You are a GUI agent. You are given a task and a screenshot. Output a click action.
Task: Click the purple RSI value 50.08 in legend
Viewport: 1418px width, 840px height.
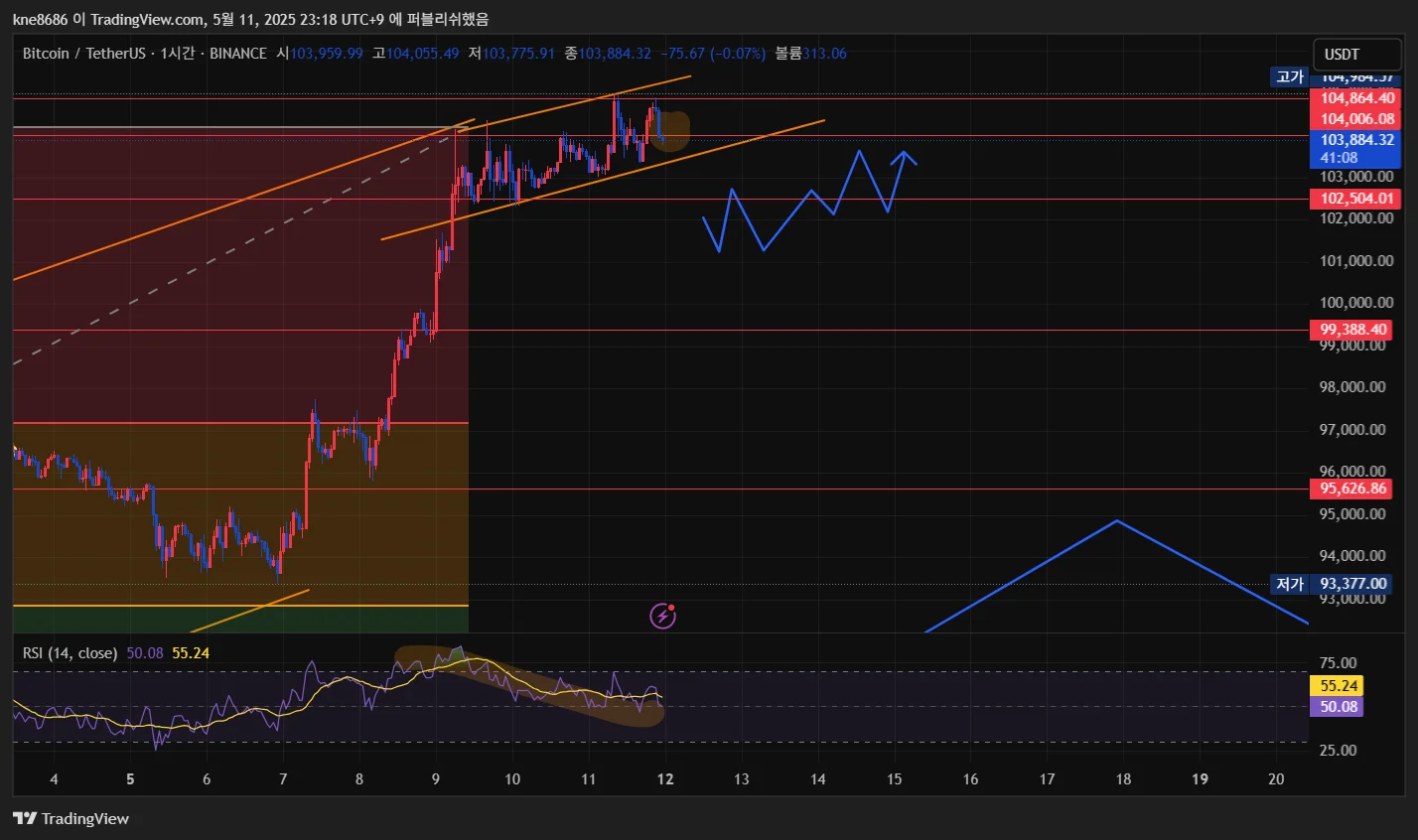click(145, 653)
